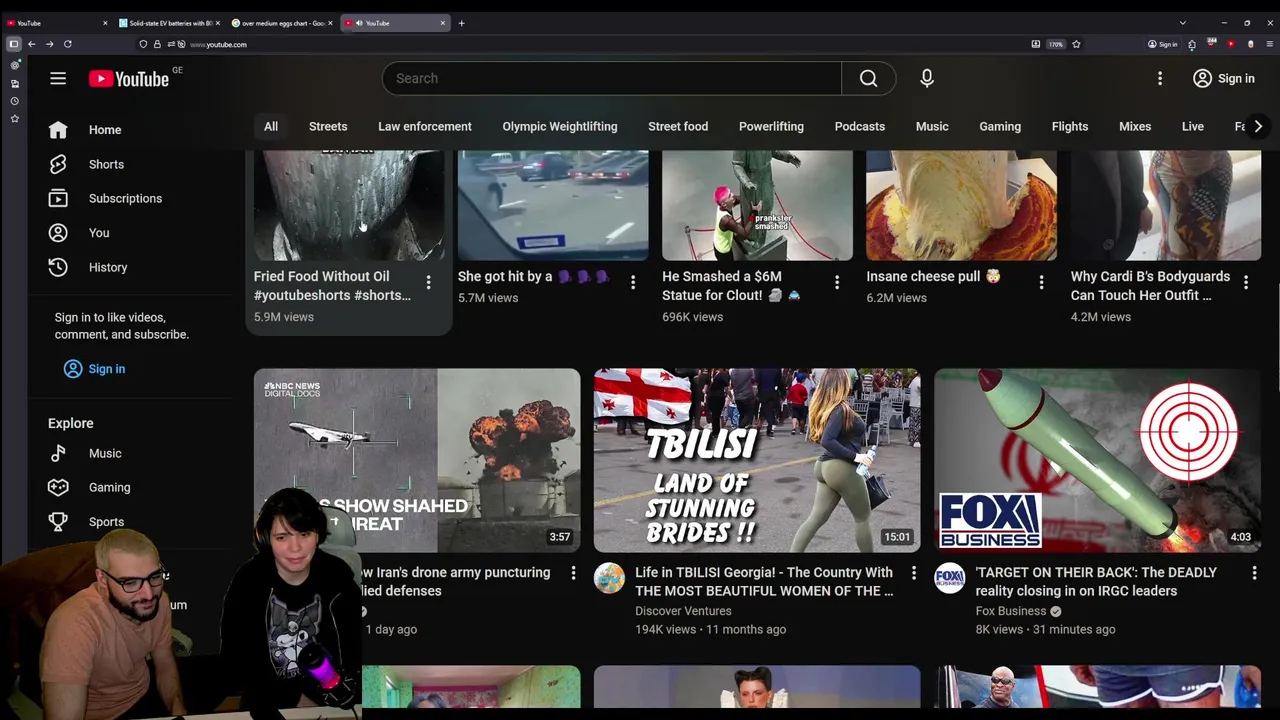
Task: Select the Law enforcement filter chip
Action: pyautogui.click(x=425, y=126)
